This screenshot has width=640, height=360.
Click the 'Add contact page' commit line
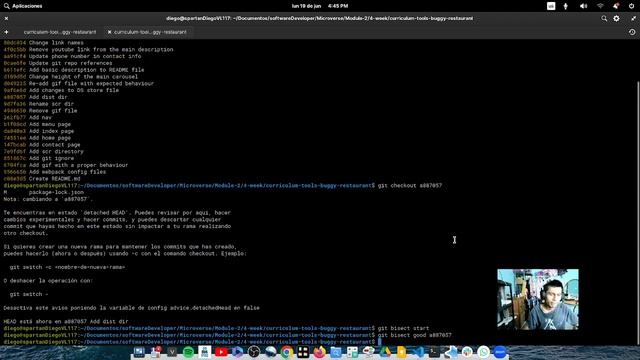coord(42,145)
